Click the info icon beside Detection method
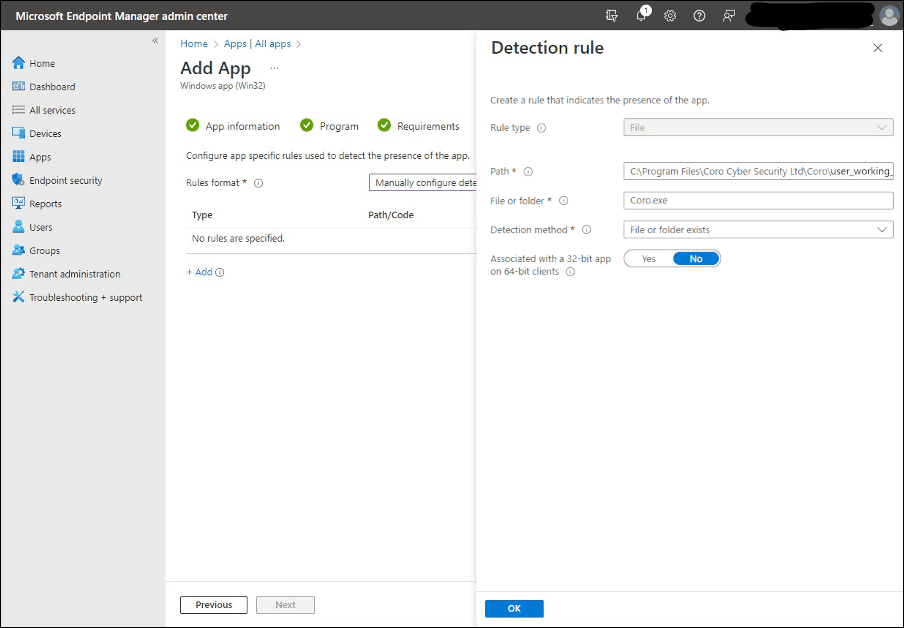Image resolution: width=904 pixels, height=628 pixels. [586, 230]
